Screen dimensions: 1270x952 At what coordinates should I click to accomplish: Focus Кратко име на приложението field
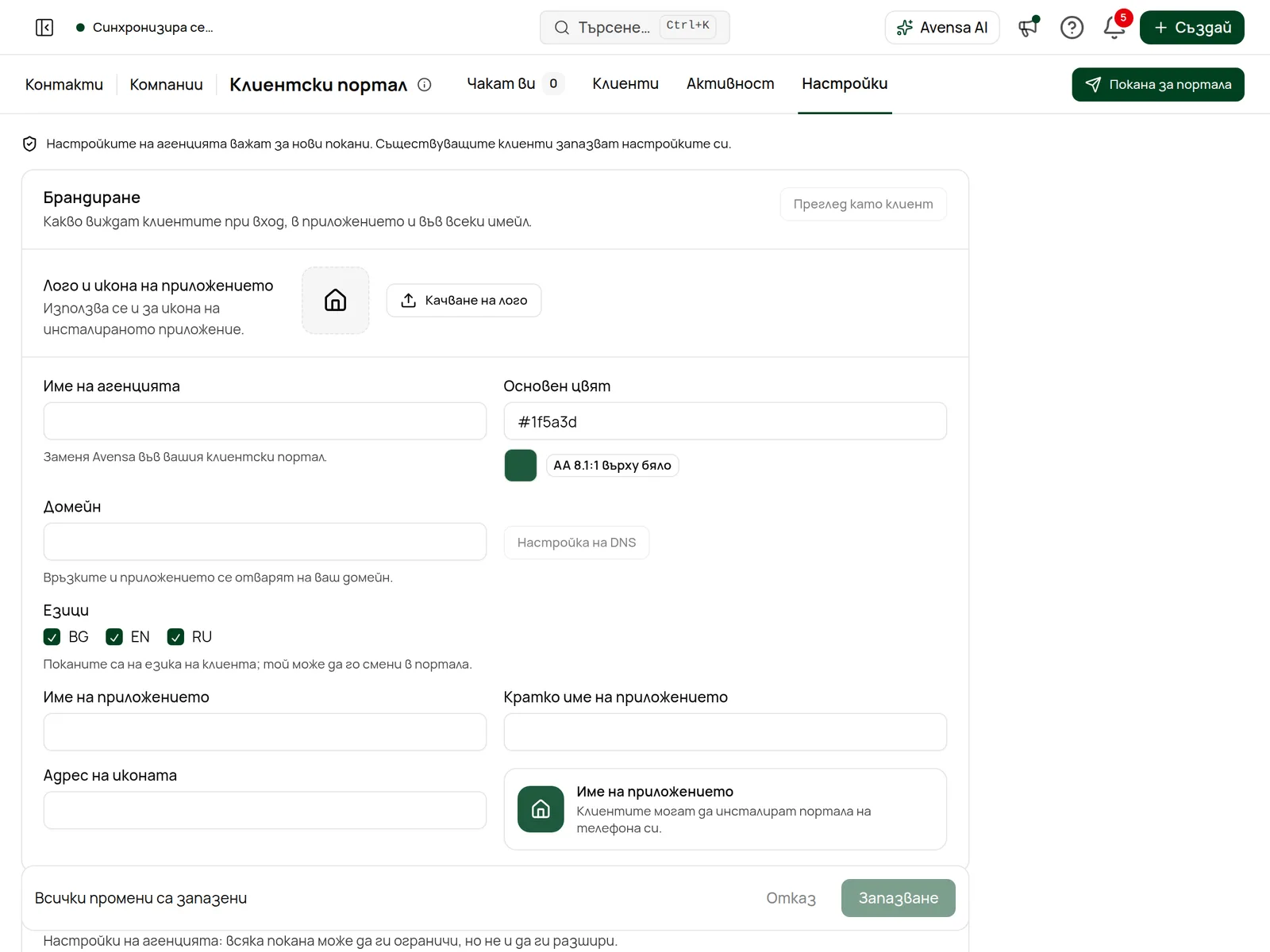pos(725,732)
